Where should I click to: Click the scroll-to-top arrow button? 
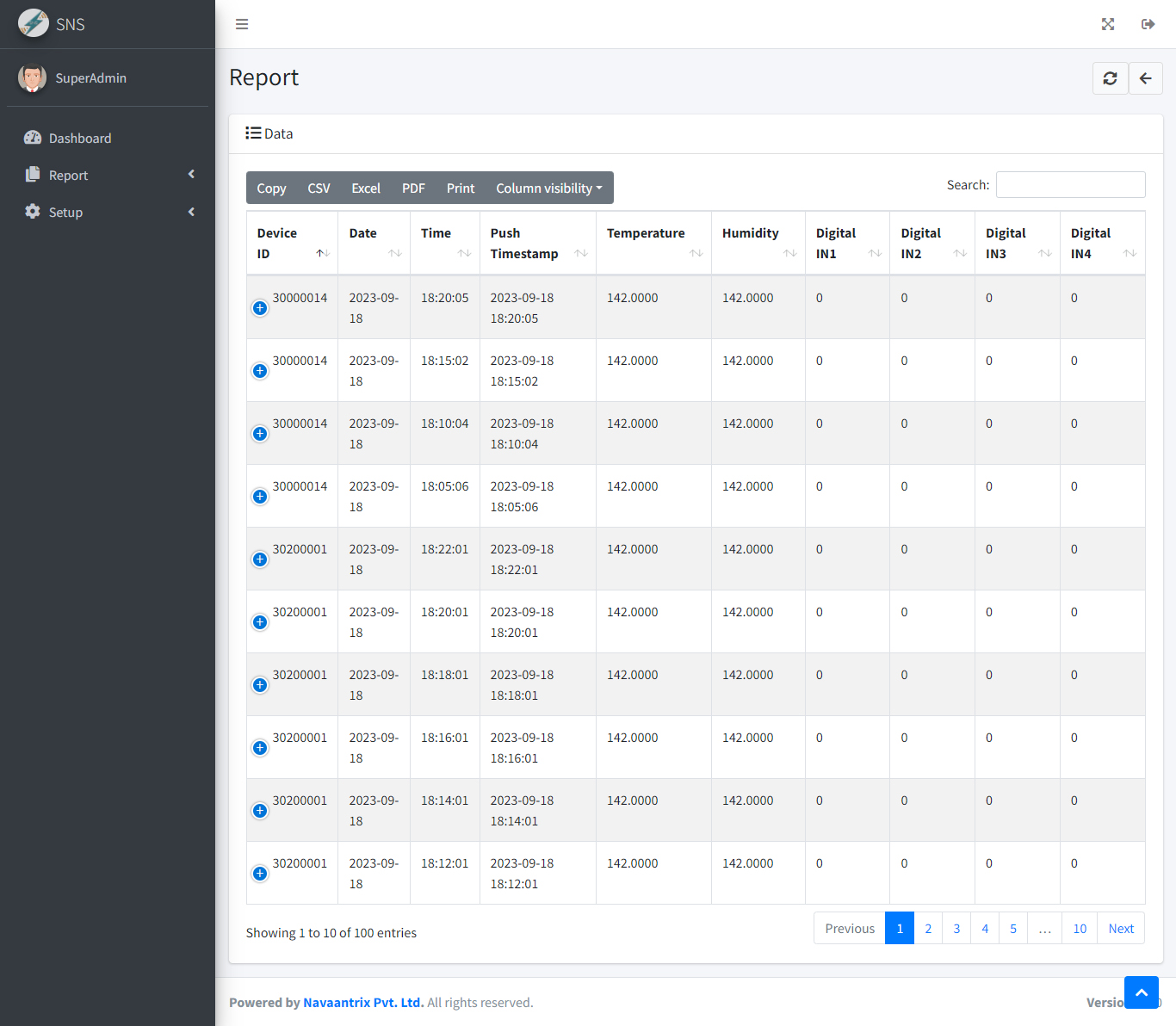1142,992
